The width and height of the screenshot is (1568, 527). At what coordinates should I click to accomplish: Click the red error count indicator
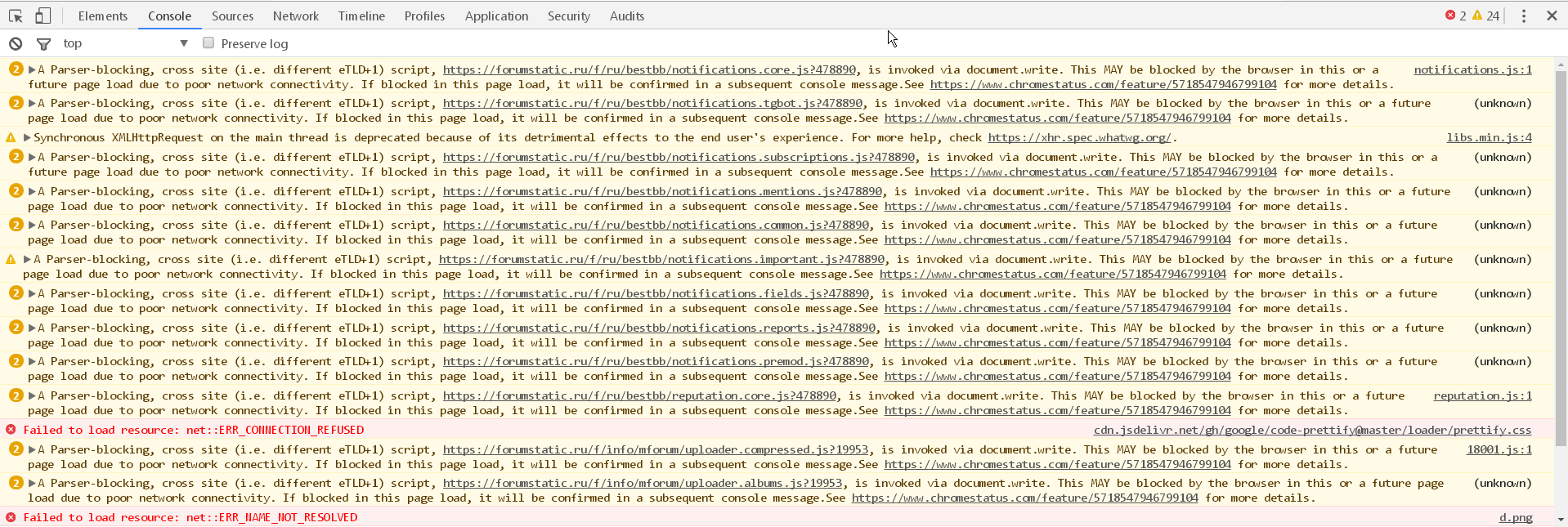click(1455, 16)
